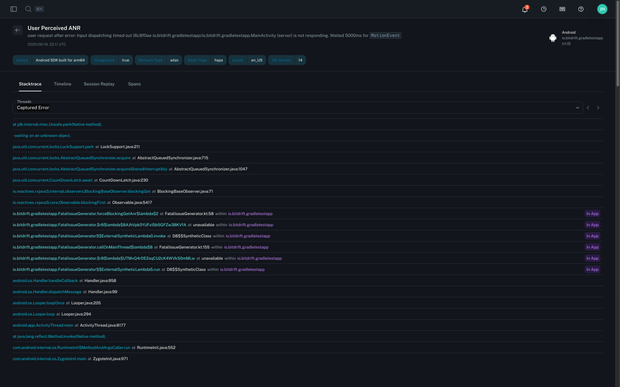Click the Locale en_US tag
This screenshot has height=387, width=620.
[247, 60]
